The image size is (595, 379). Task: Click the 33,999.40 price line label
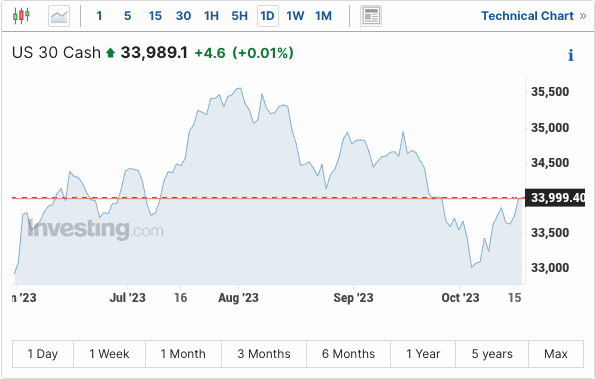tap(555, 198)
